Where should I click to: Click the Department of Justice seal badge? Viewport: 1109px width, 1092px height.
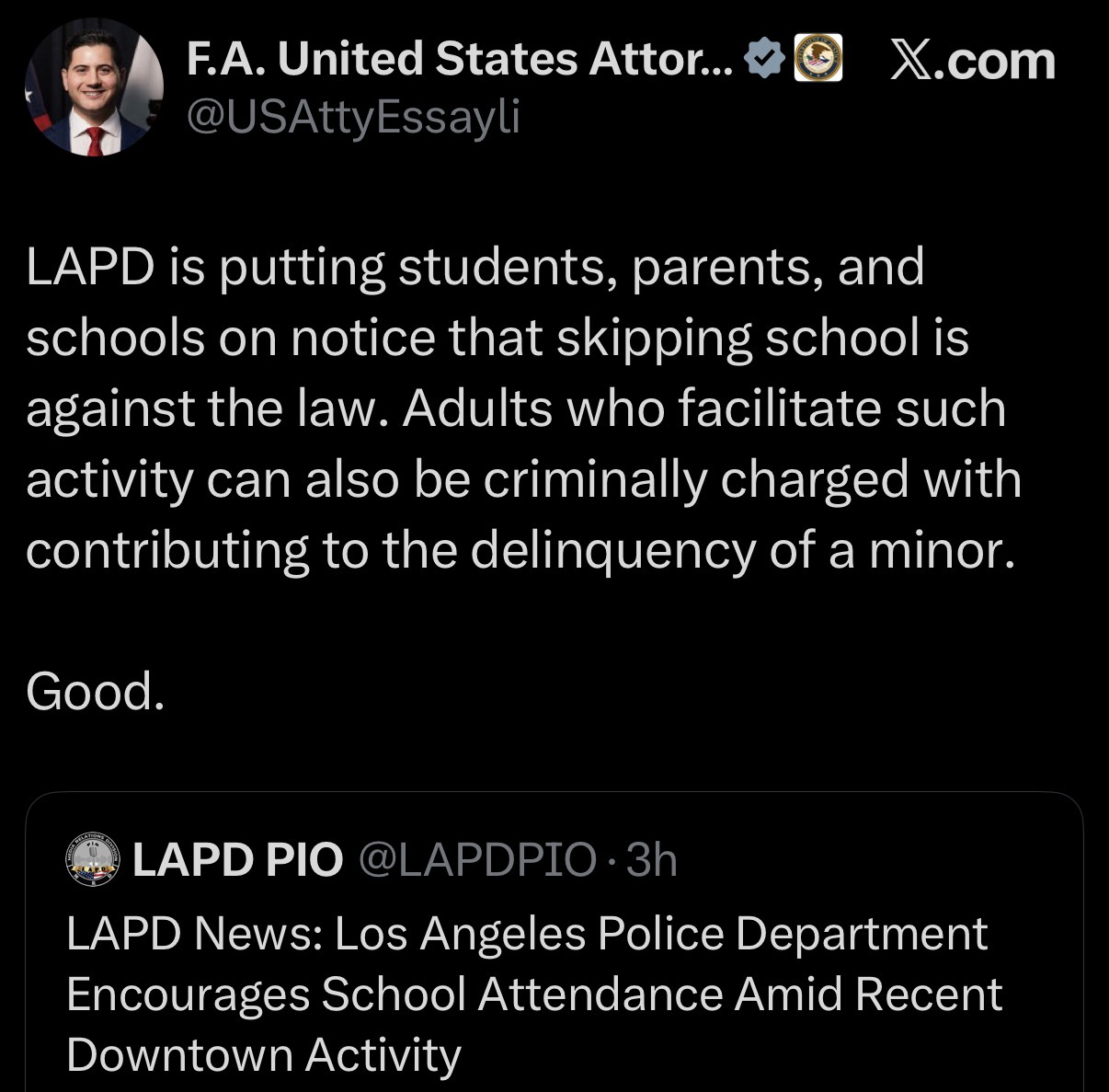817,58
